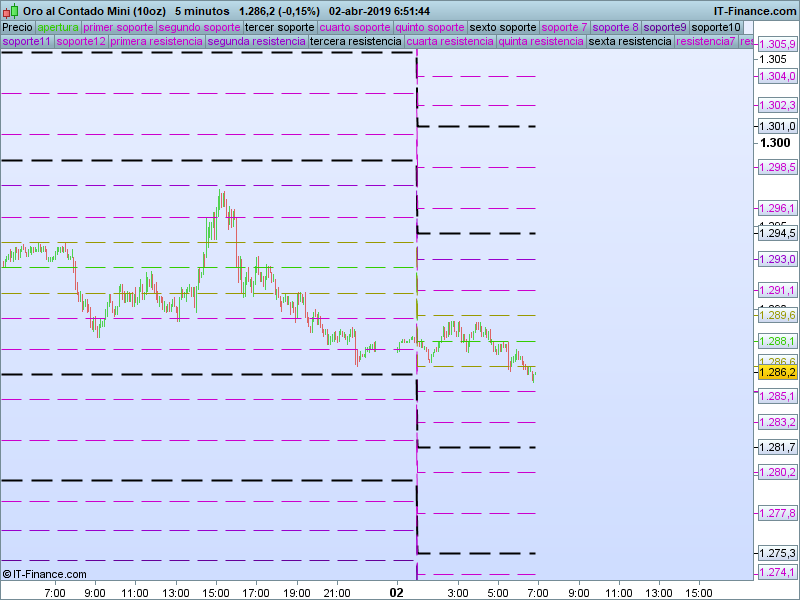Toggle the 'segundo soporte' legend entry
This screenshot has width=800, height=600.
pos(200,27)
